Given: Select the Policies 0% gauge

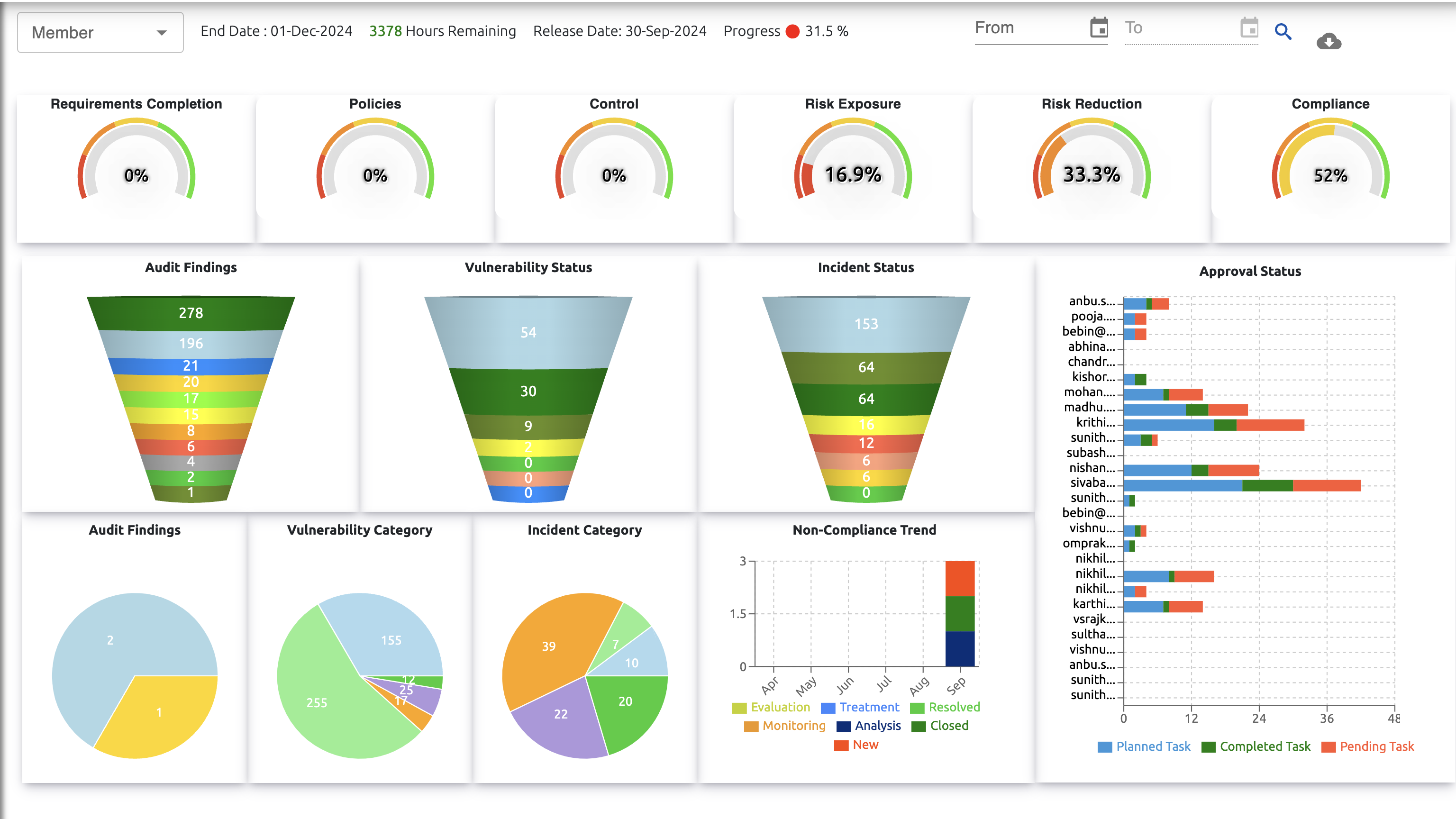Looking at the screenshot, I should click(x=375, y=159).
